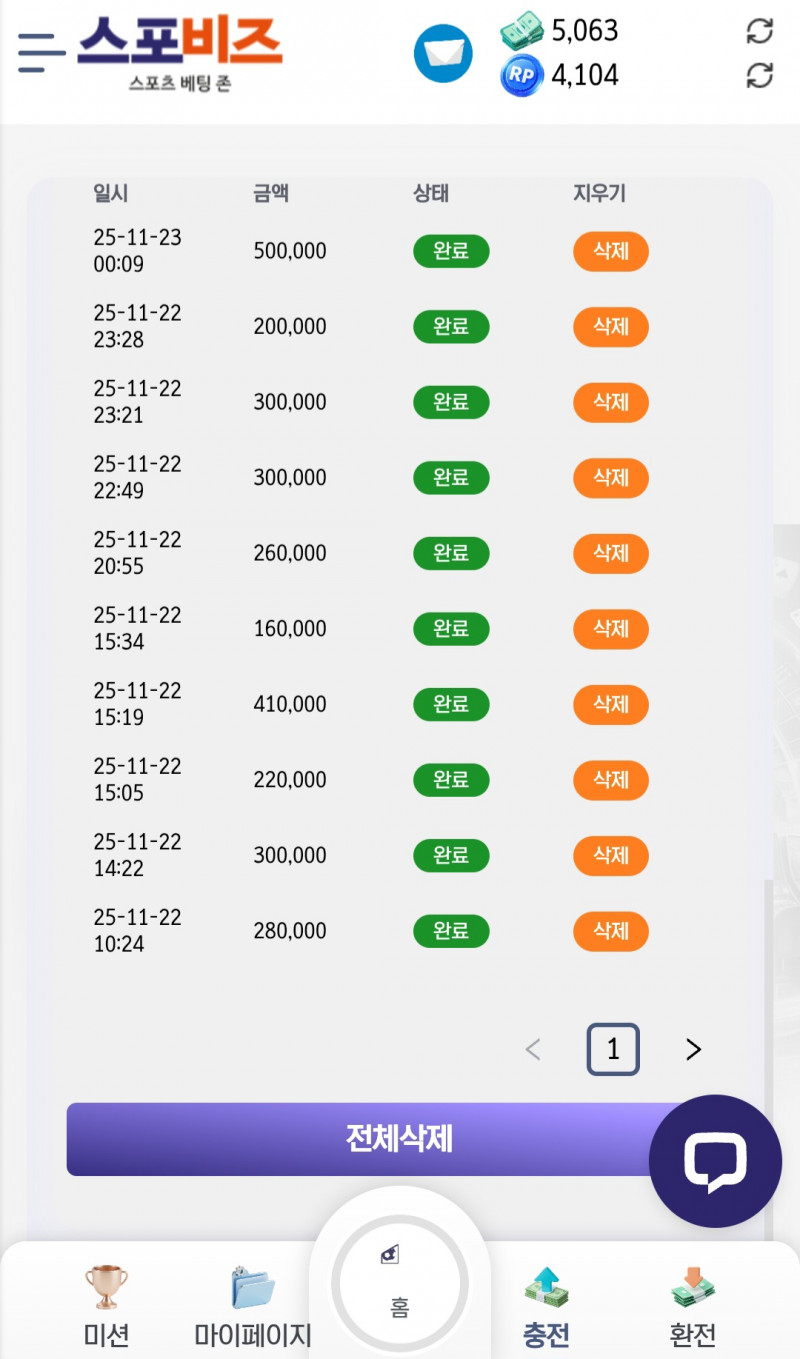Go to the next page arrow

coord(693,1049)
